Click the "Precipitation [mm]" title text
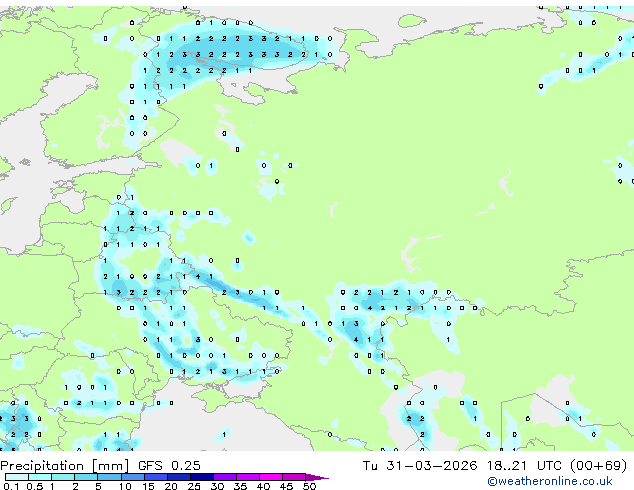This screenshot has height=490, width=634. click(65, 466)
